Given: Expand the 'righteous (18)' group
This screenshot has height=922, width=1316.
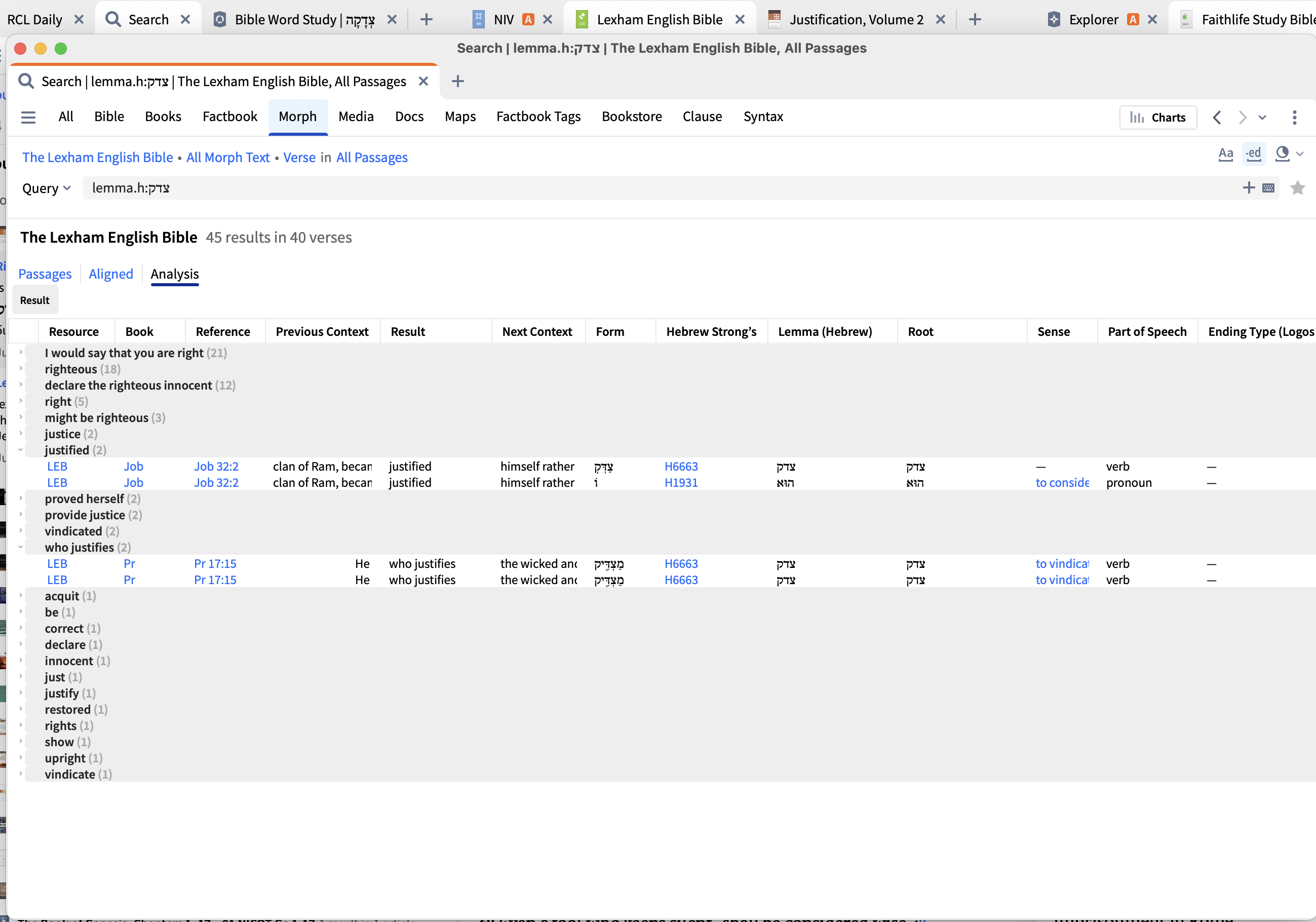Looking at the screenshot, I should click(x=21, y=369).
